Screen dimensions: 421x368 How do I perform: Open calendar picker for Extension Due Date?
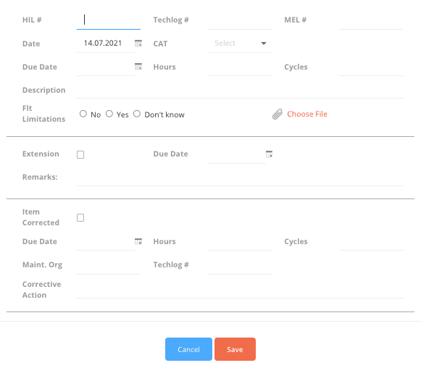269,154
